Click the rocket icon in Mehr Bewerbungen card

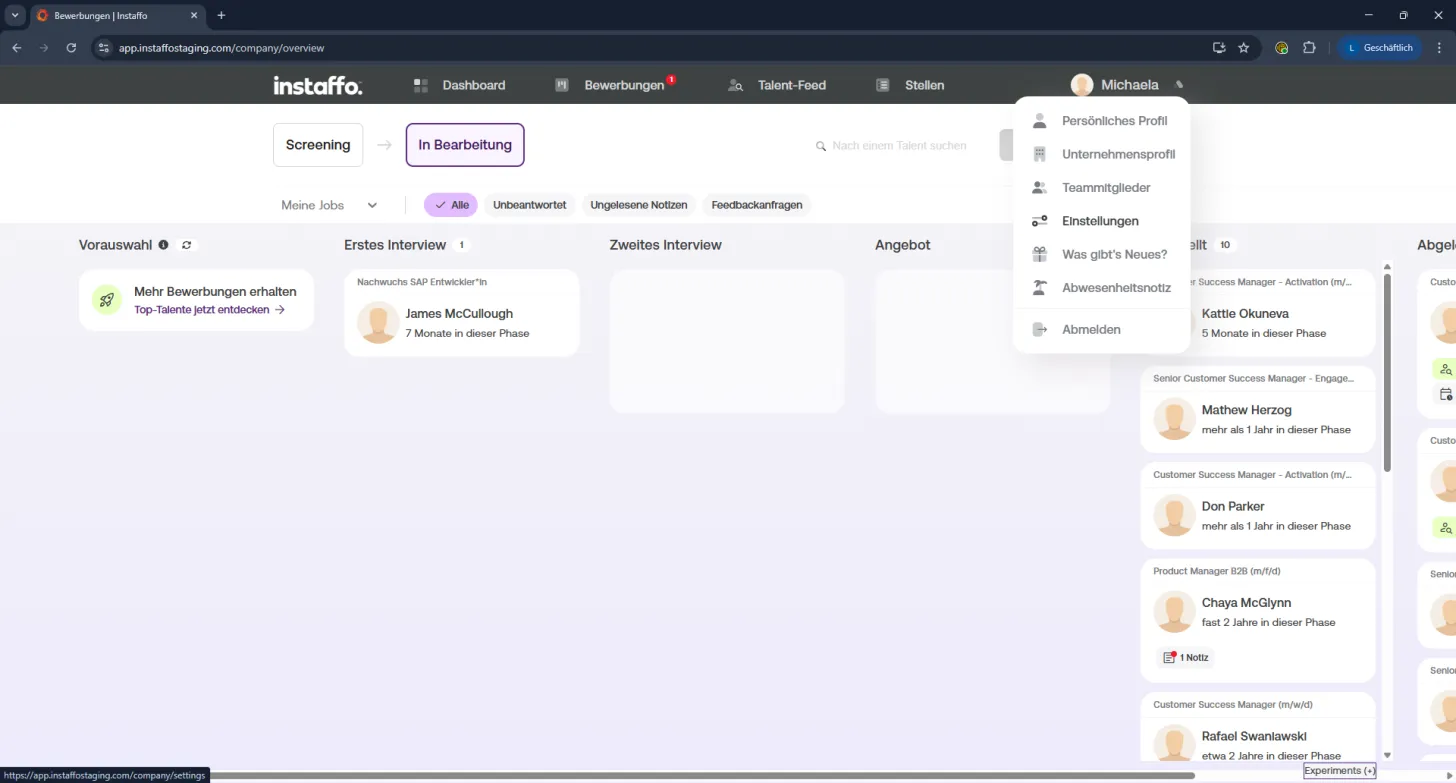(x=107, y=299)
